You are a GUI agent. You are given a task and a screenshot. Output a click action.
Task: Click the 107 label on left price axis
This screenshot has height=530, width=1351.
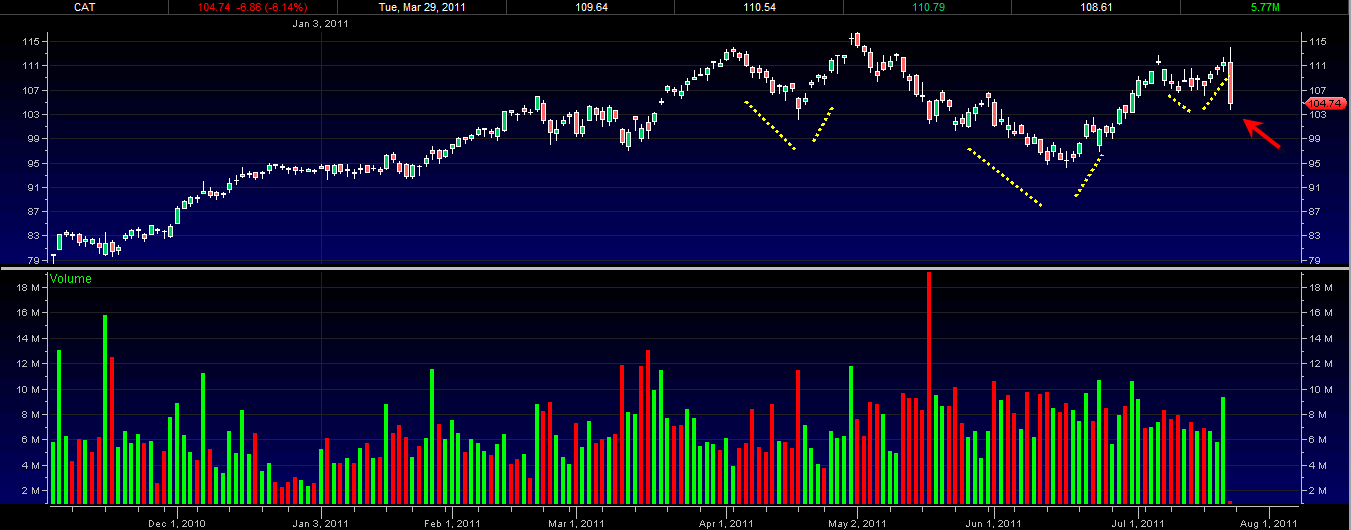30,89
